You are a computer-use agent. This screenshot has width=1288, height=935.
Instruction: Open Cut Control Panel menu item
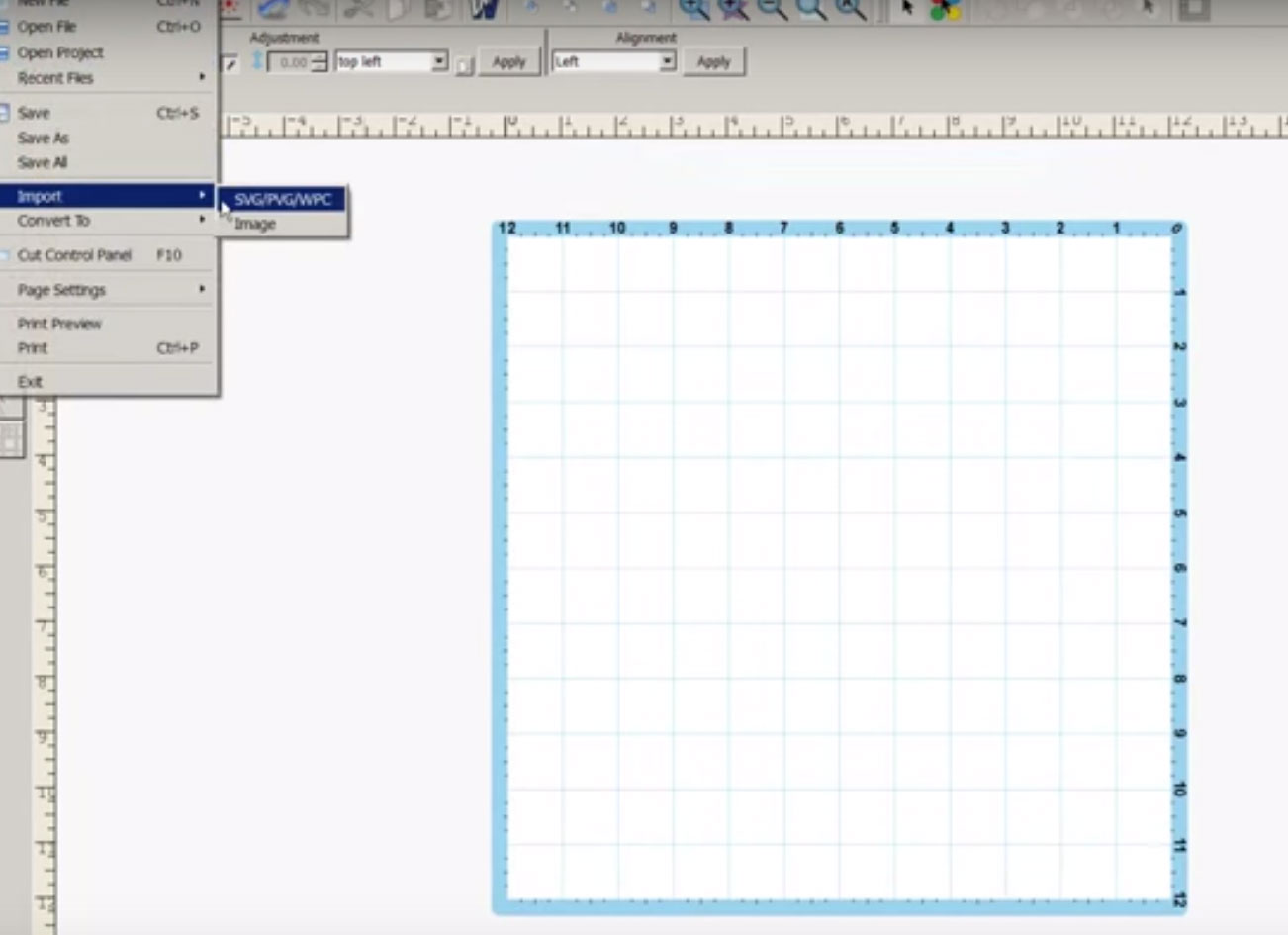(74, 255)
